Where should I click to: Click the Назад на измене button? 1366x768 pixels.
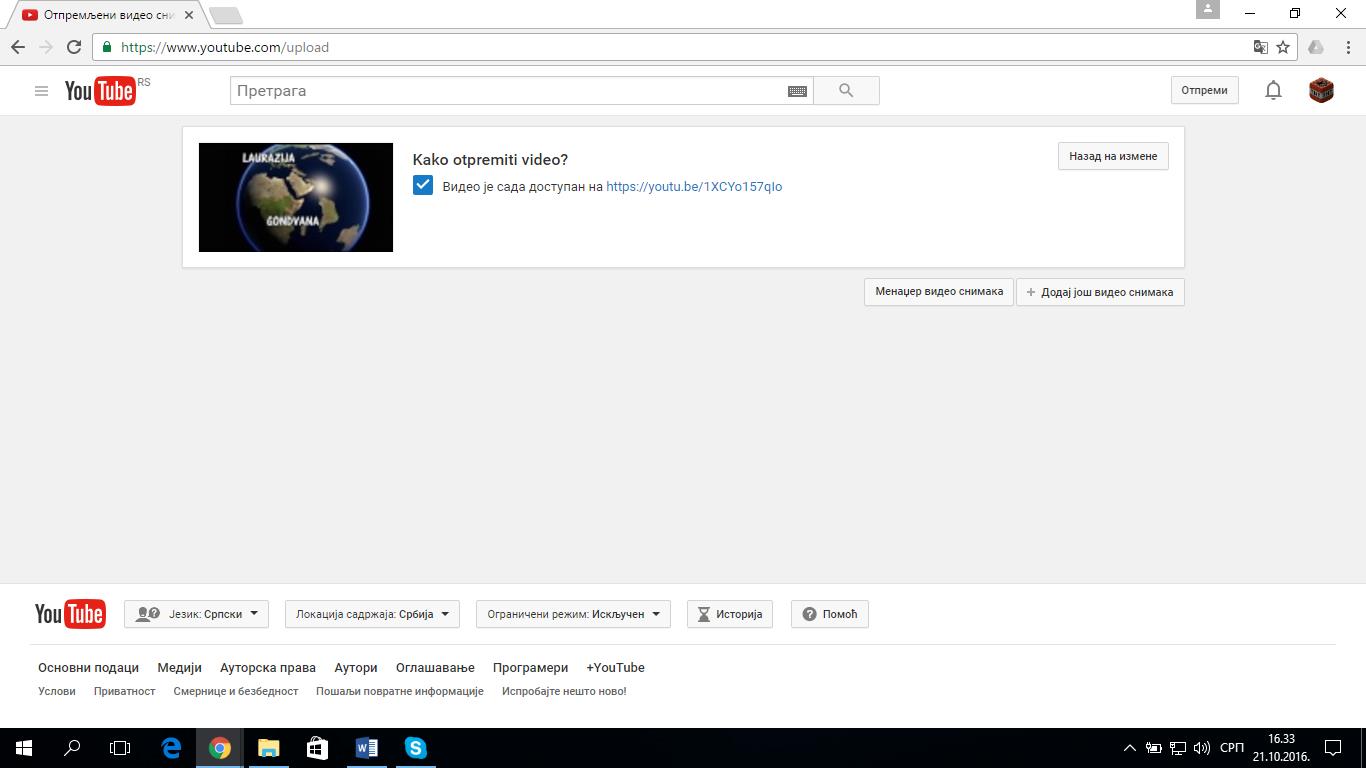click(1113, 157)
